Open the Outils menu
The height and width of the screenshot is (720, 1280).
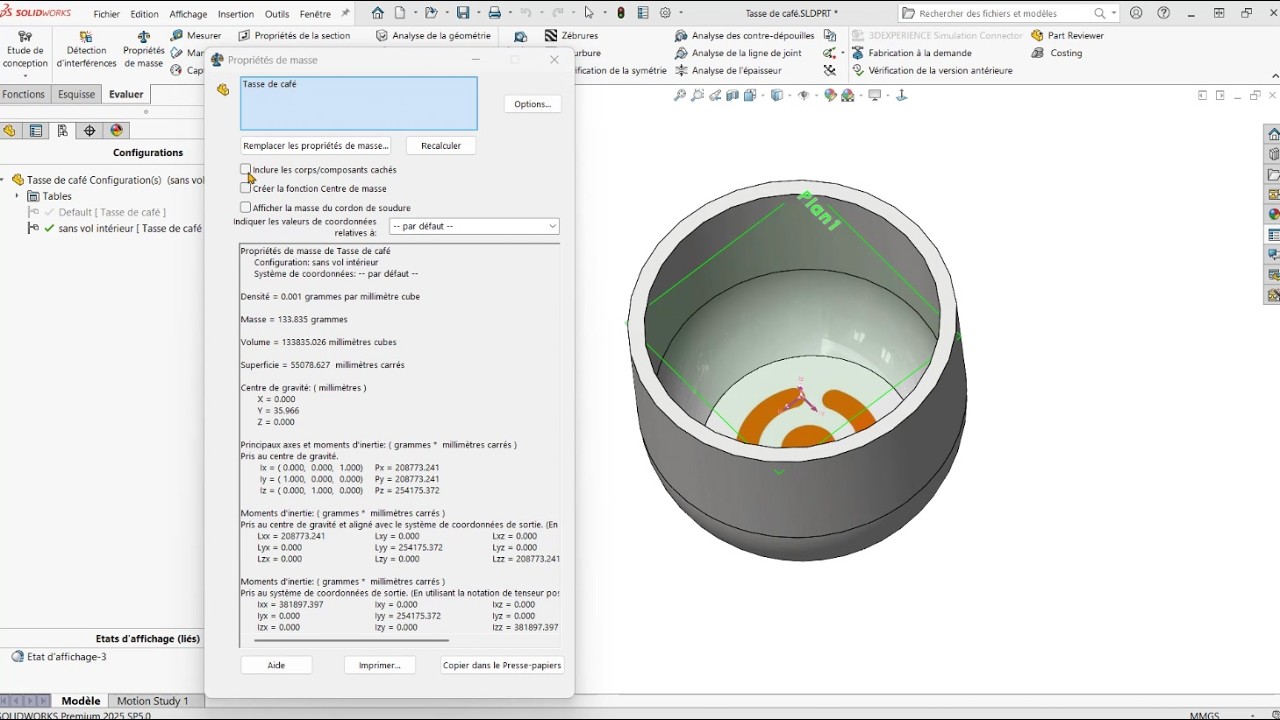pos(277,14)
